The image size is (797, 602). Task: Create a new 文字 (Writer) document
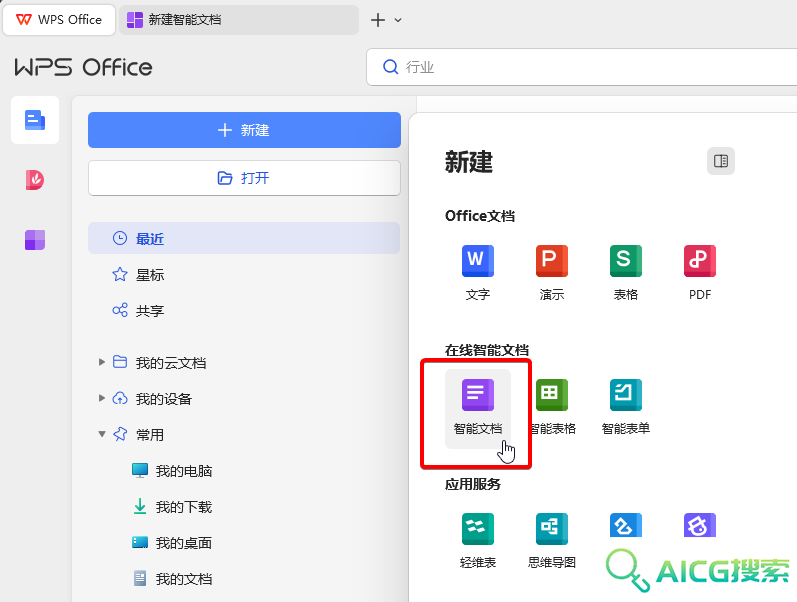click(477, 273)
